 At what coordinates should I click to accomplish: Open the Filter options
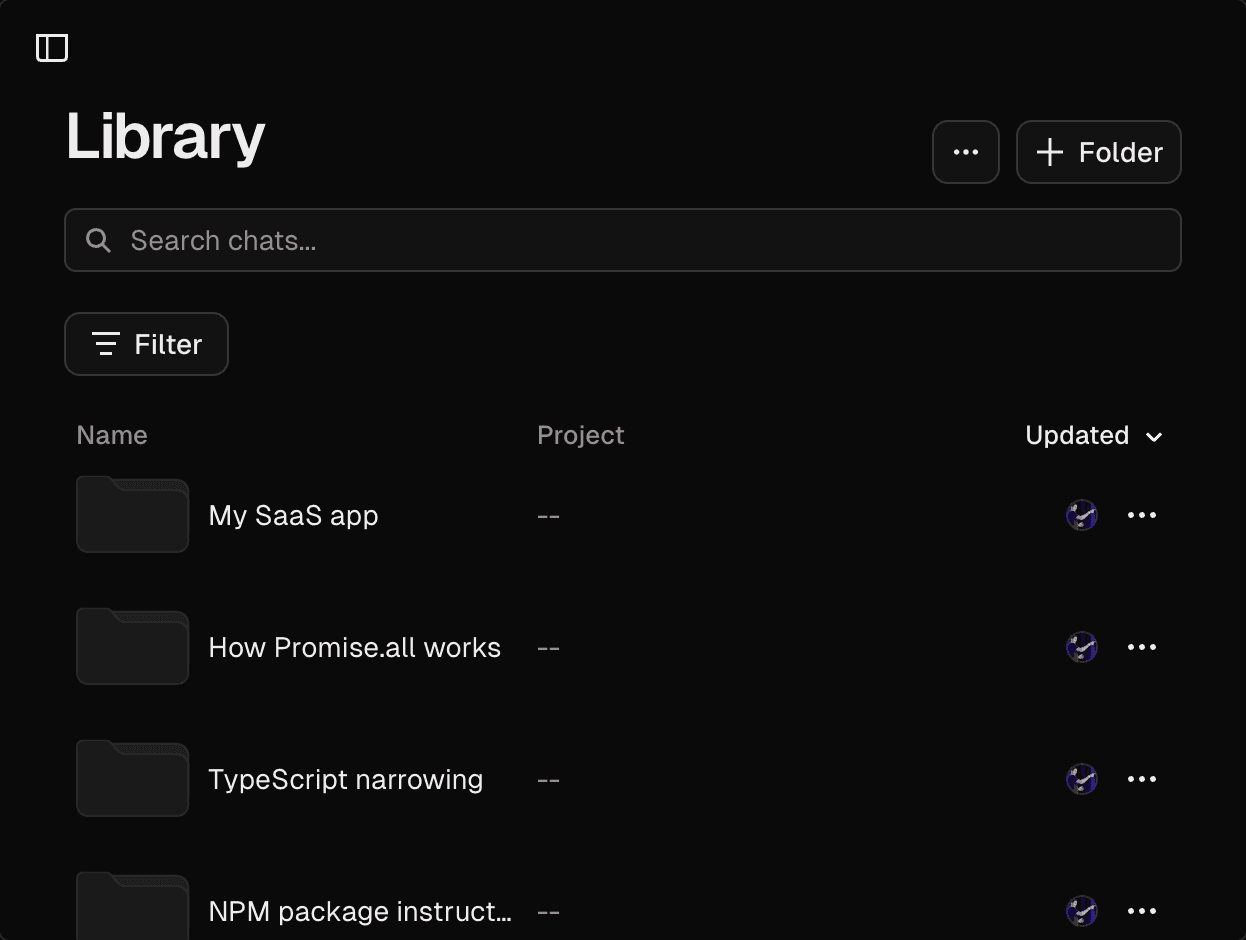click(x=146, y=344)
